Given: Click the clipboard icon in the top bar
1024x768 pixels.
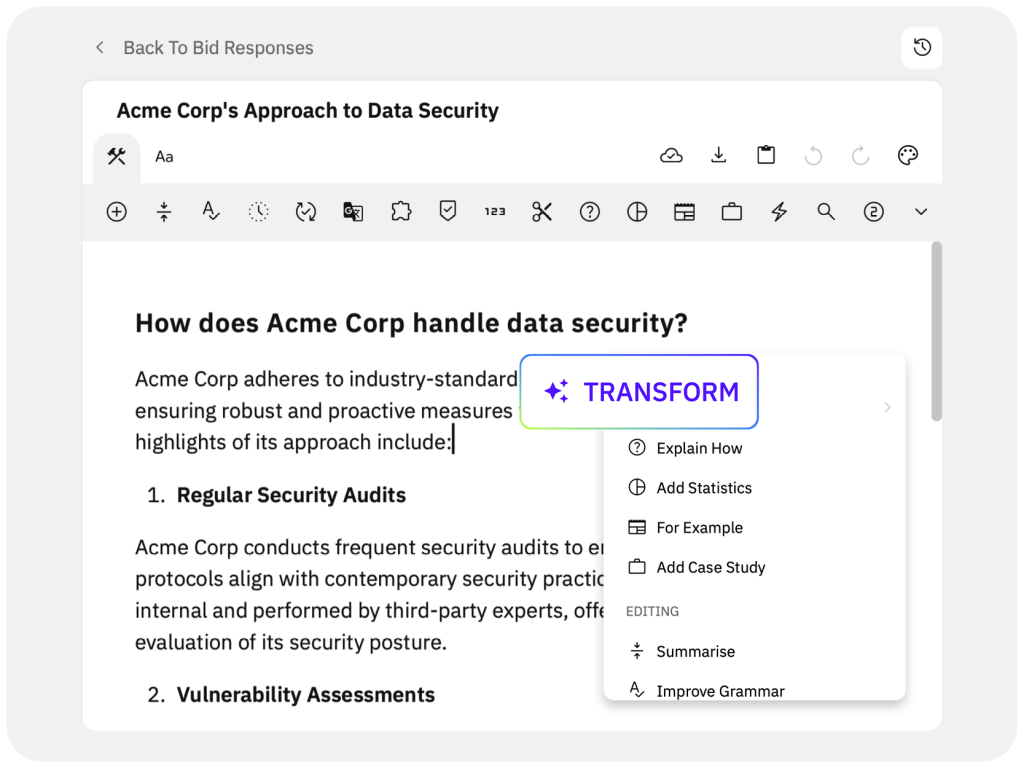Looking at the screenshot, I should 766,156.
